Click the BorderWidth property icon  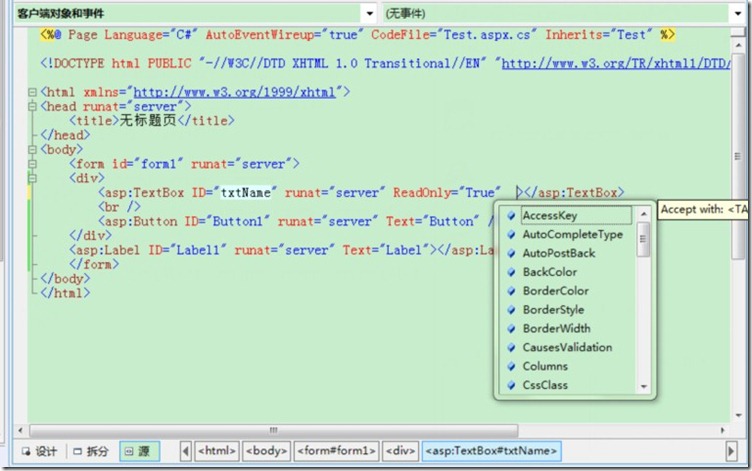point(511,329)
